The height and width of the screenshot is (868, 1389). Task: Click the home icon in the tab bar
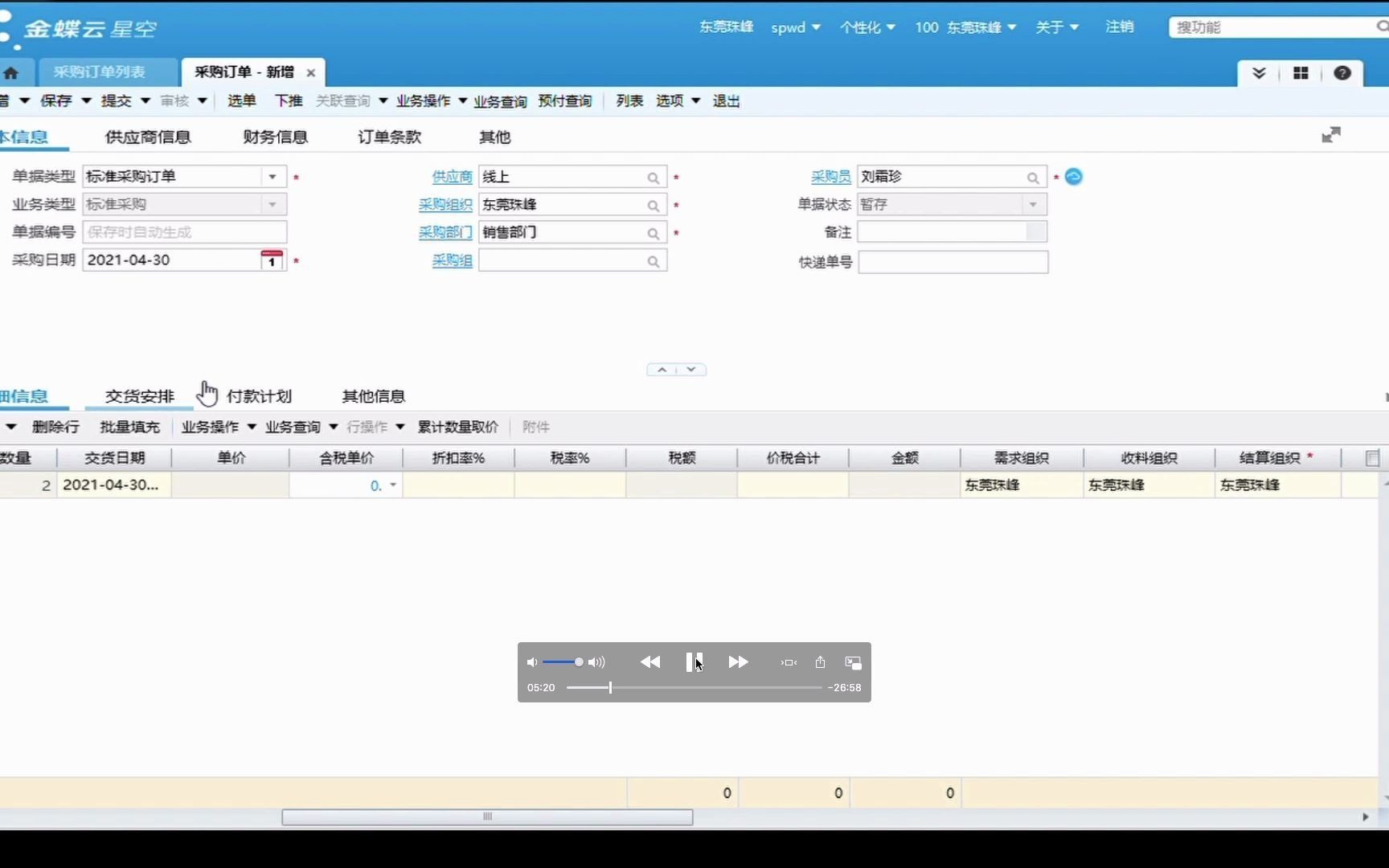click(x=12, y=72)
